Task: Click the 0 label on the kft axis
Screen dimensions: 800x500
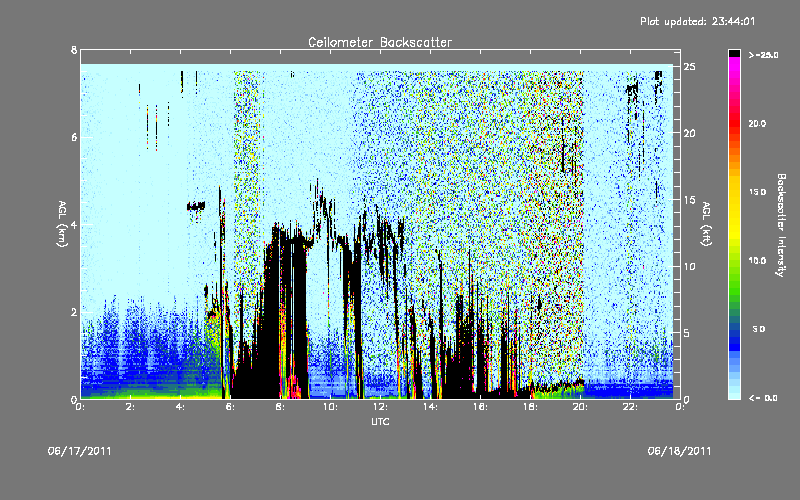Action: coord(687,399)
